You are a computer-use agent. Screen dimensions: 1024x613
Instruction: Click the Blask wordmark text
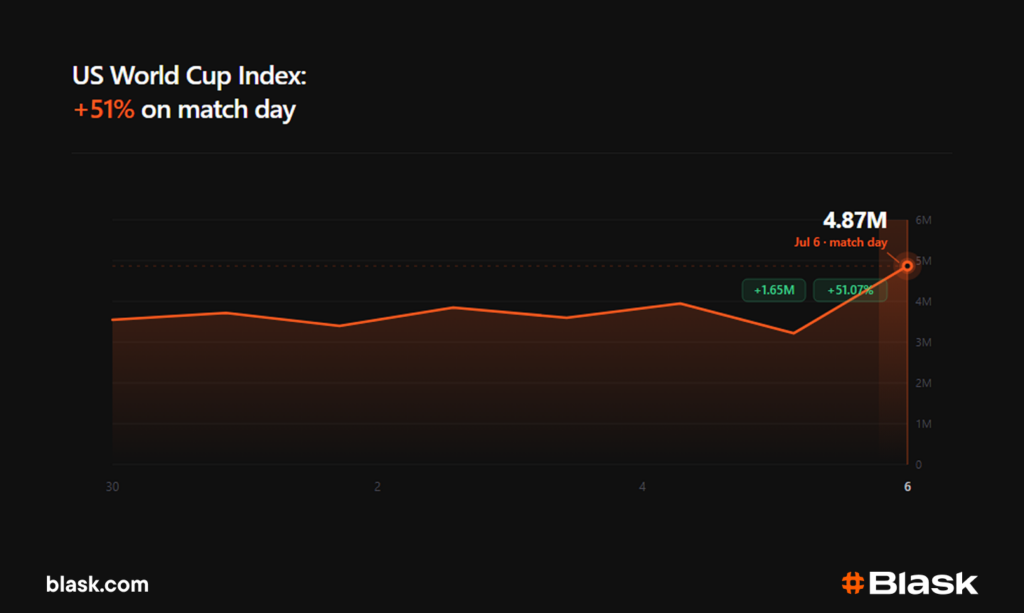click(923, 583)
